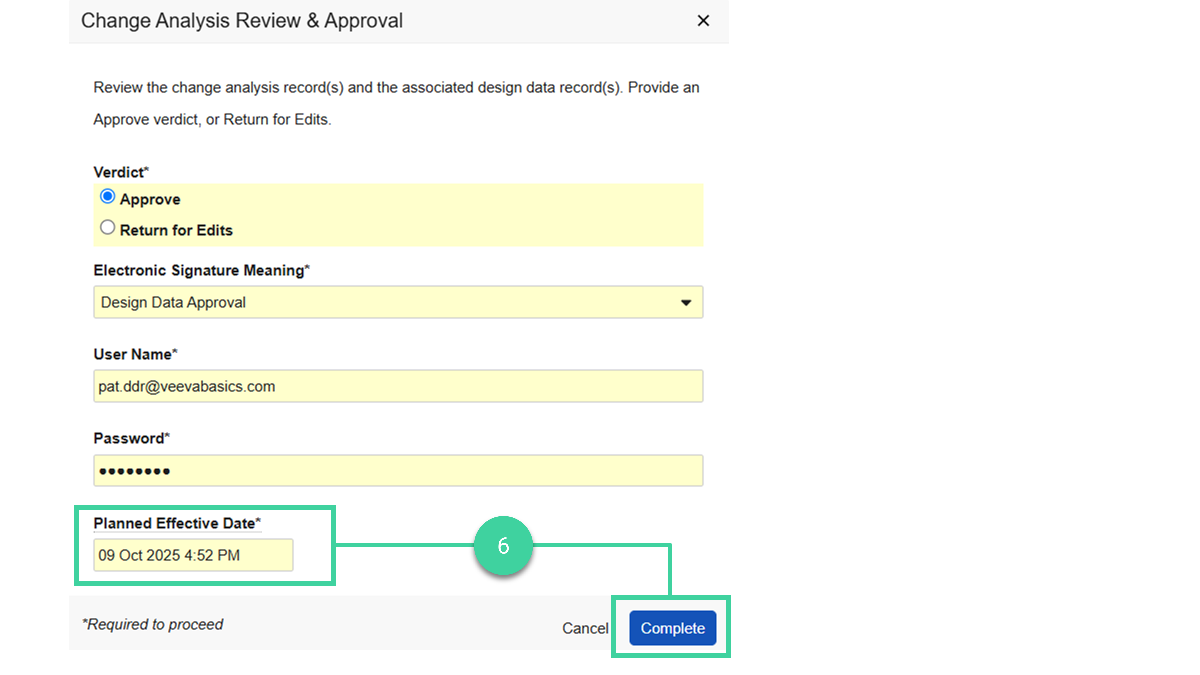This screenshot has width=1200, height=675.
Task: Select the Password entry field
Action: point(398,470)
